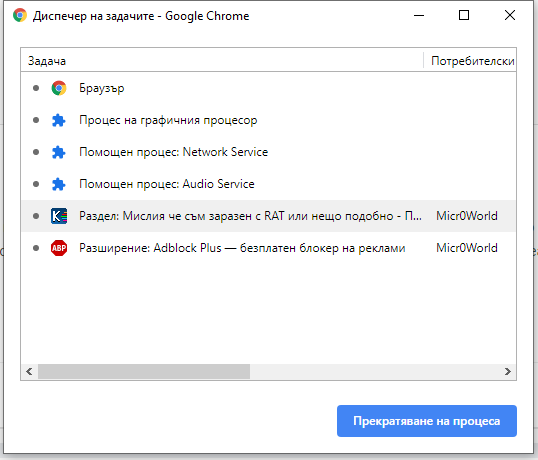The width and height of the screenshot is (538, 460).
Task: Click the Chrome logo in the title bar
Action: click(20, 15)
